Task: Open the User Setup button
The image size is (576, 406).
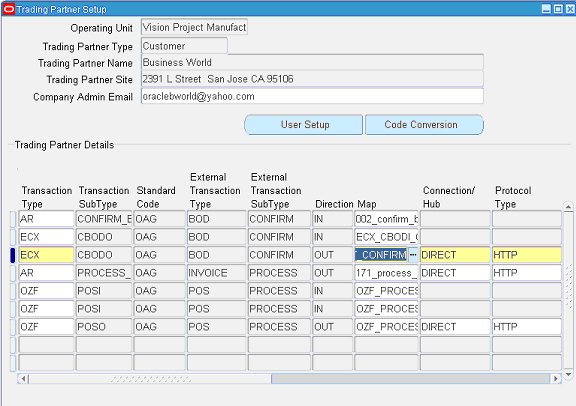Action: (x=303, y=125)
